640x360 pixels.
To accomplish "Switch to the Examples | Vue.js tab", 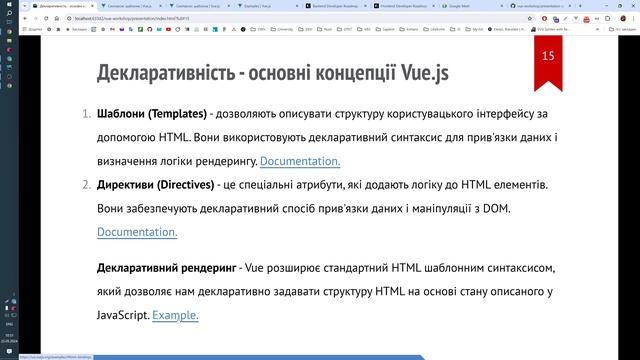I will (x=267, y=6).
